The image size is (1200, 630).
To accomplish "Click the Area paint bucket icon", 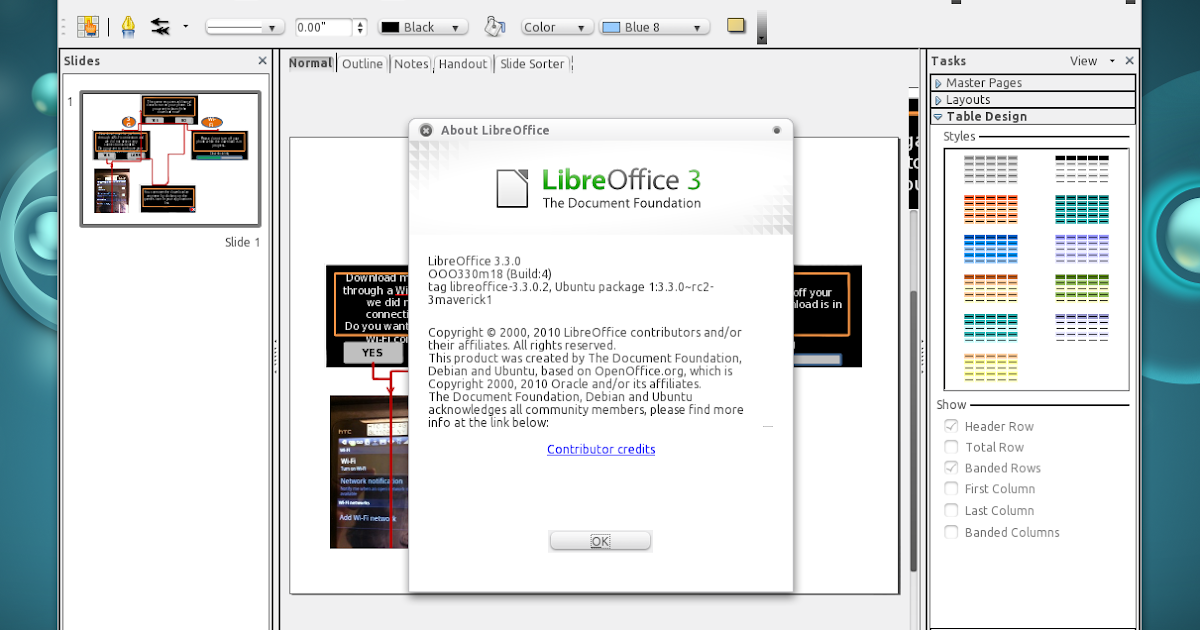I will click(x=494, y=27).
